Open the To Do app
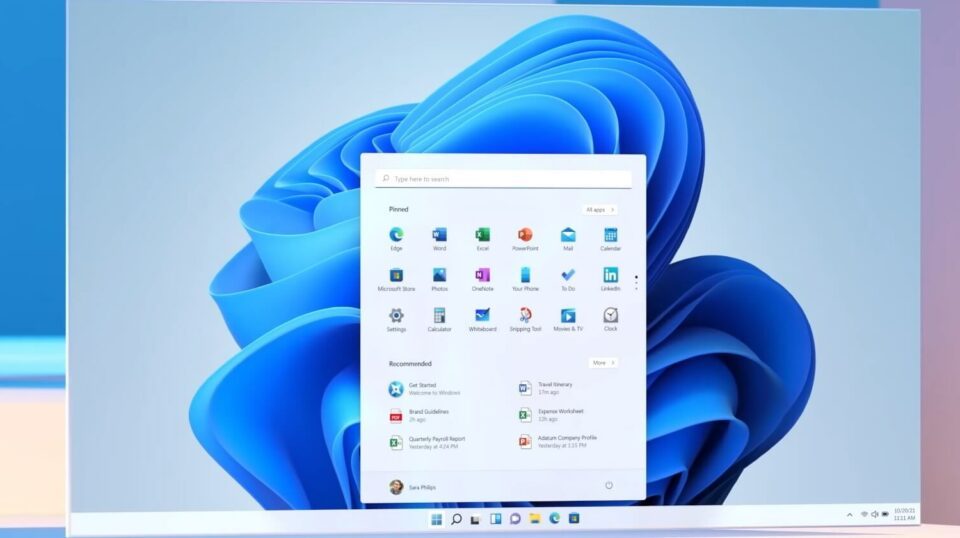This screenshot has width=960, height=538. (568, 278)
